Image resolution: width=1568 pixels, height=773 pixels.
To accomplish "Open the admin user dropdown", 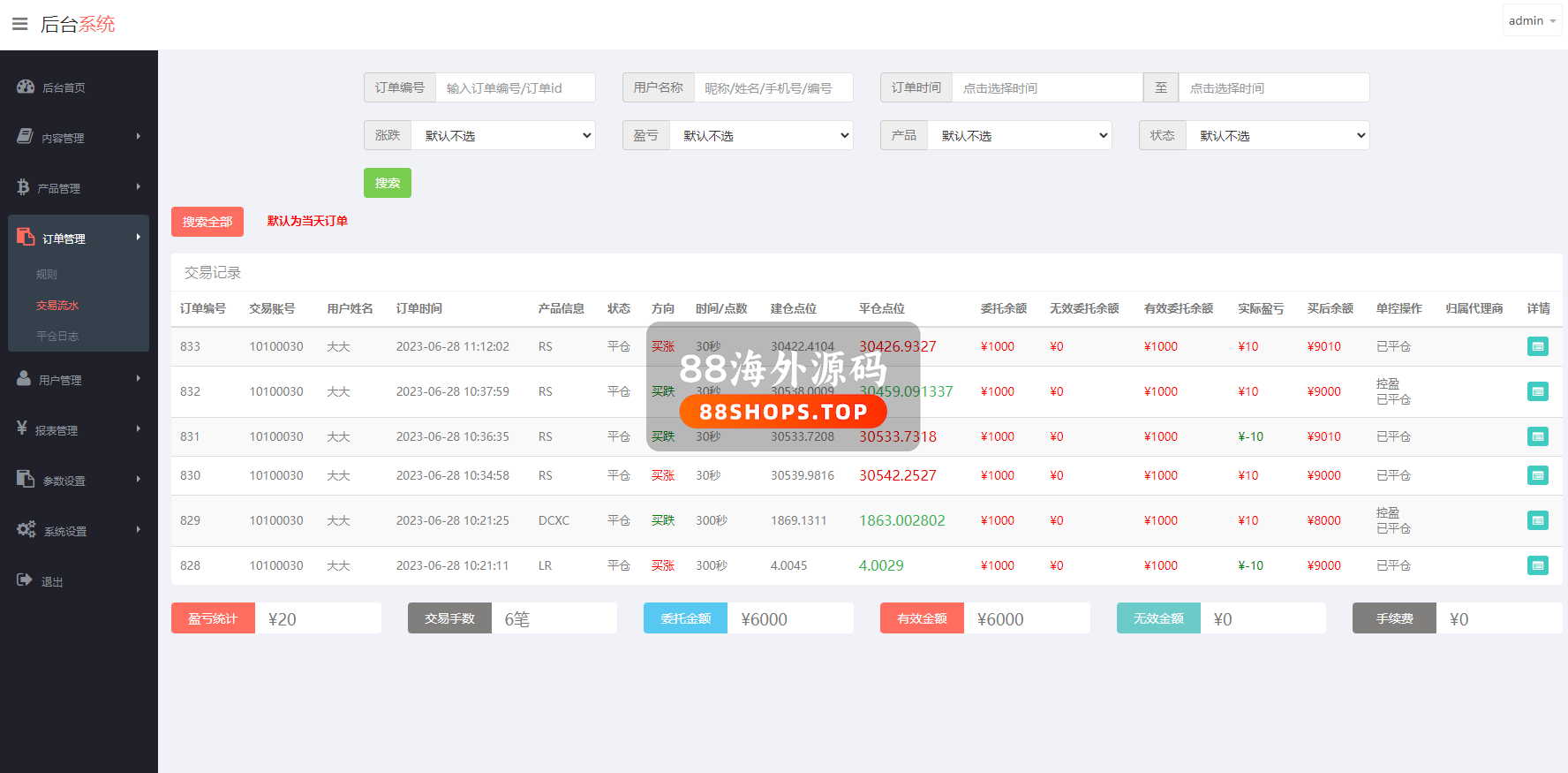I will [x=1531, y=20].
